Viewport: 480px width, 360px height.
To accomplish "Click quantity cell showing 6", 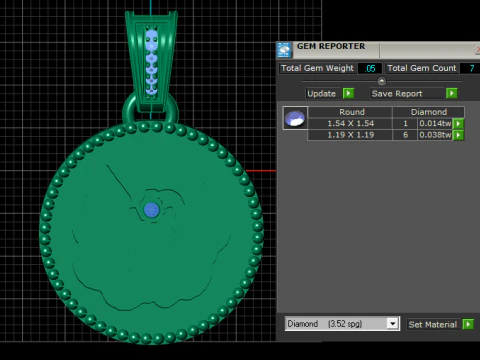I will 405,135.
